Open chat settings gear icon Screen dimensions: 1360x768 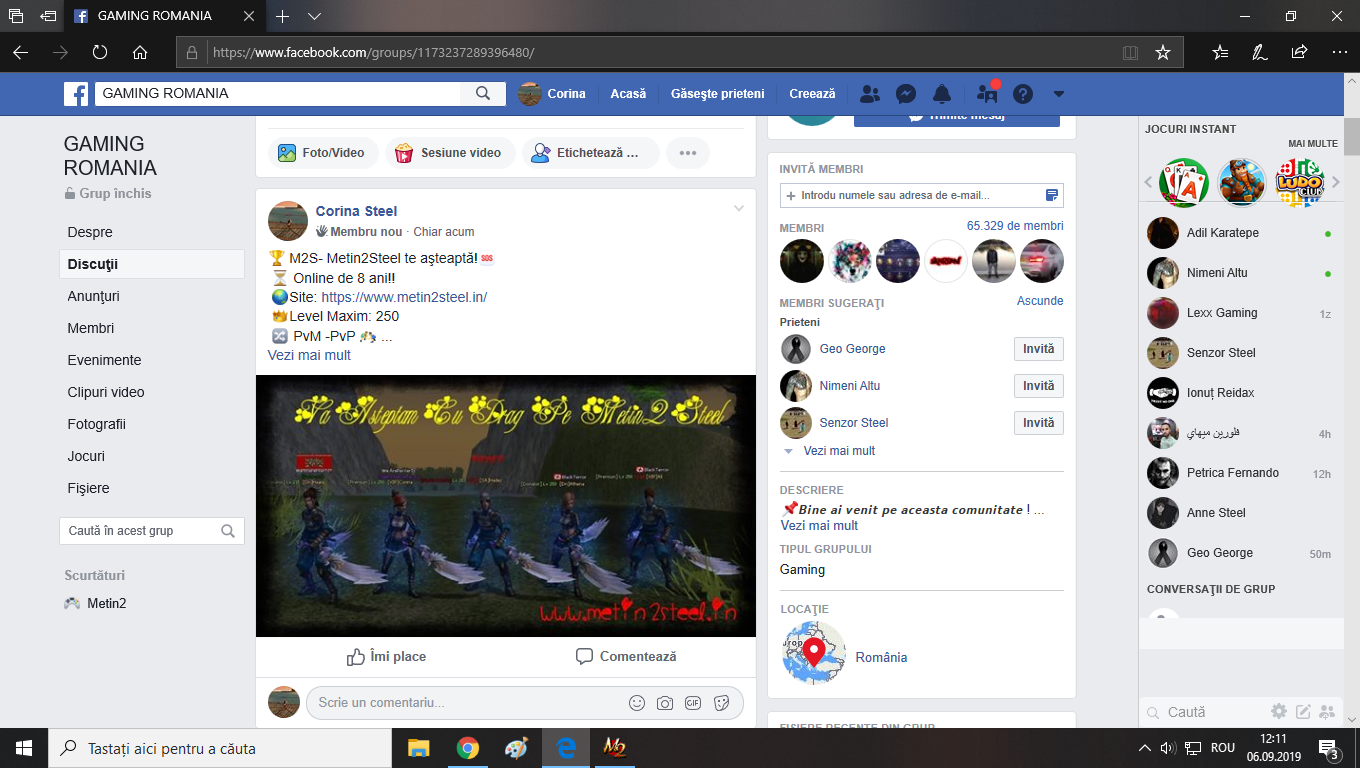[x=1279, y=712]
